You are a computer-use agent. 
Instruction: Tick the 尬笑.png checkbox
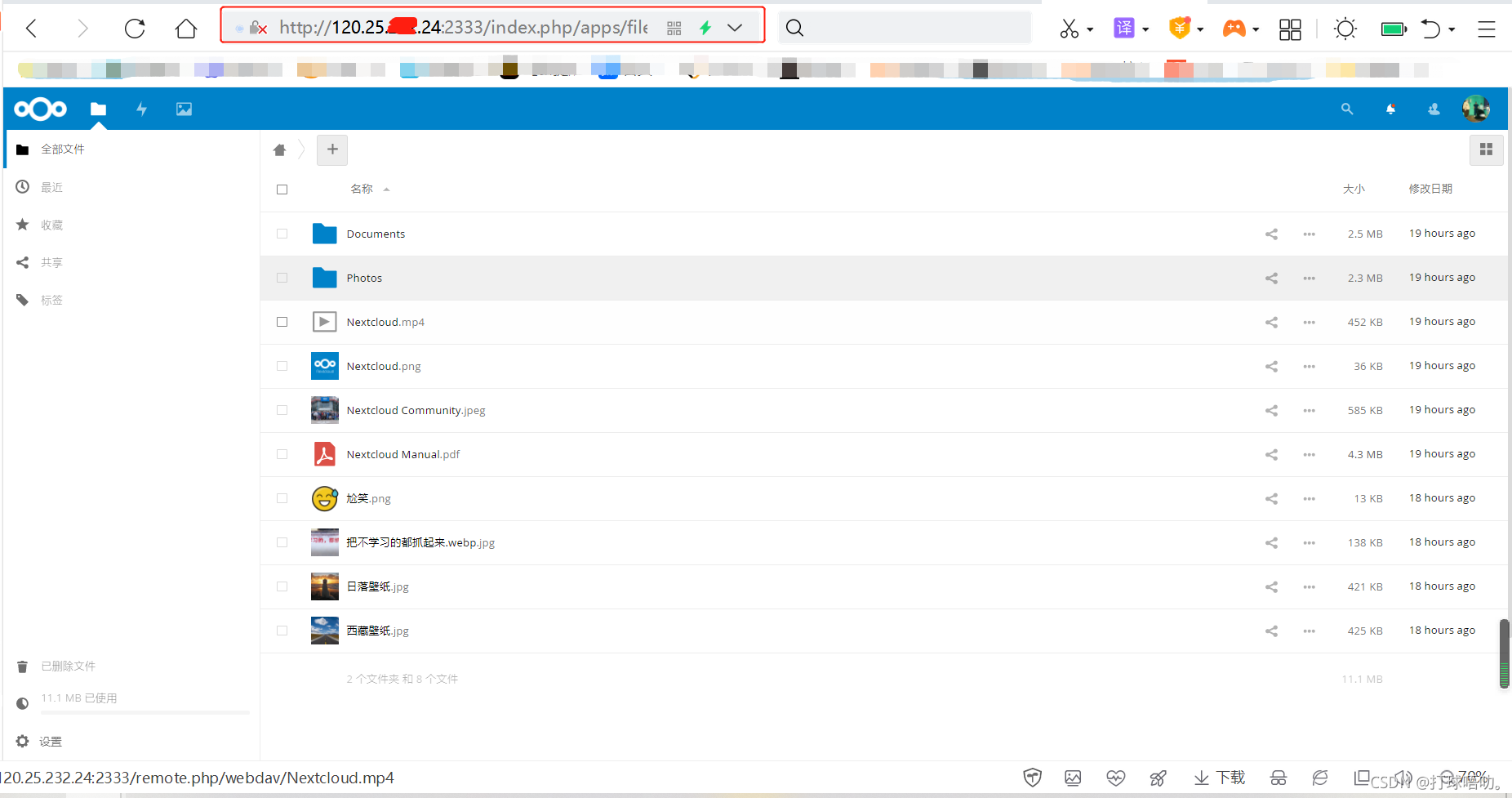[282, 498]
